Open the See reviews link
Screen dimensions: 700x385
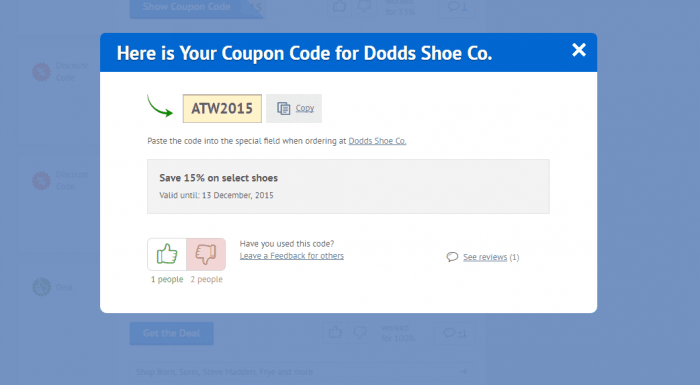click(485, 257)
